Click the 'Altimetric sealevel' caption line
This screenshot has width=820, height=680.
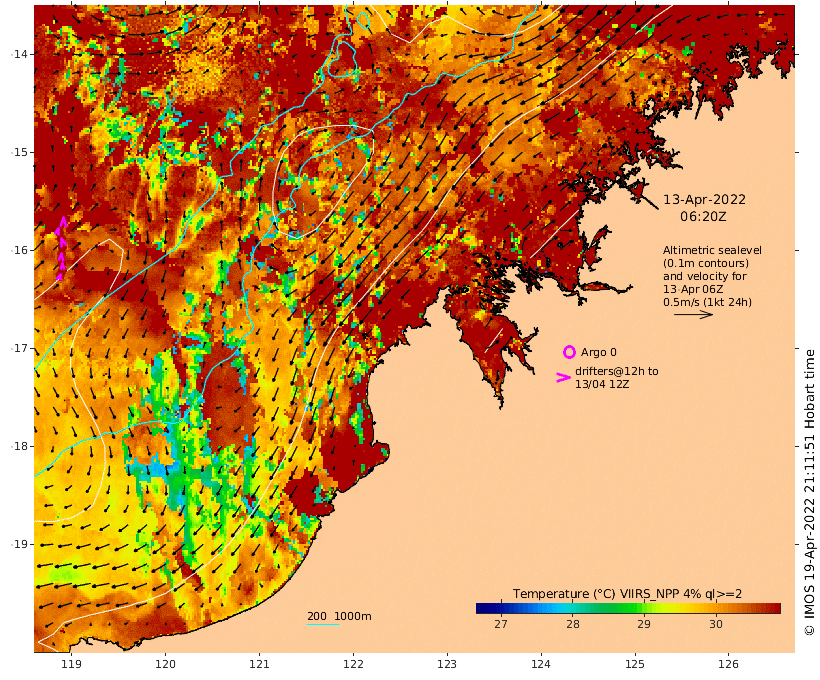pyautogui.click(x=712, y=251)
